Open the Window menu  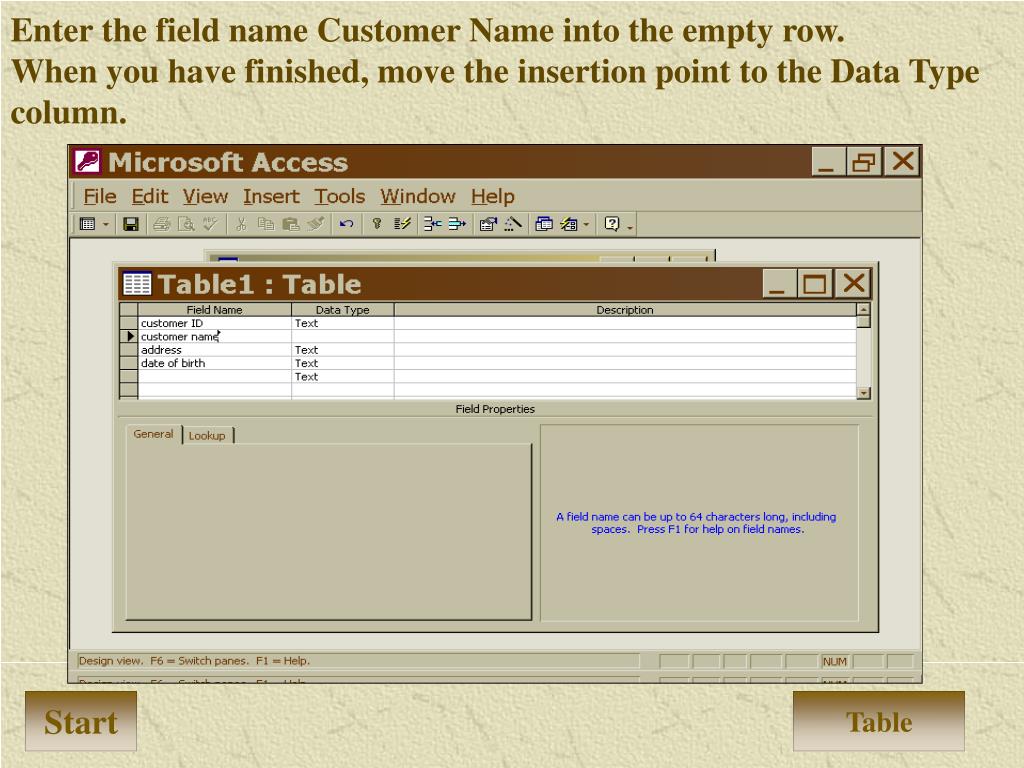[418, 196]
